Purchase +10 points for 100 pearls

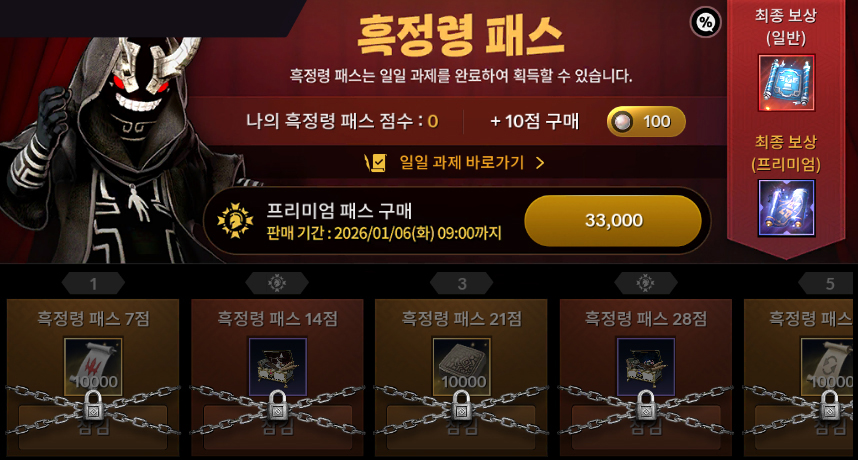click(x=646, y=121)
